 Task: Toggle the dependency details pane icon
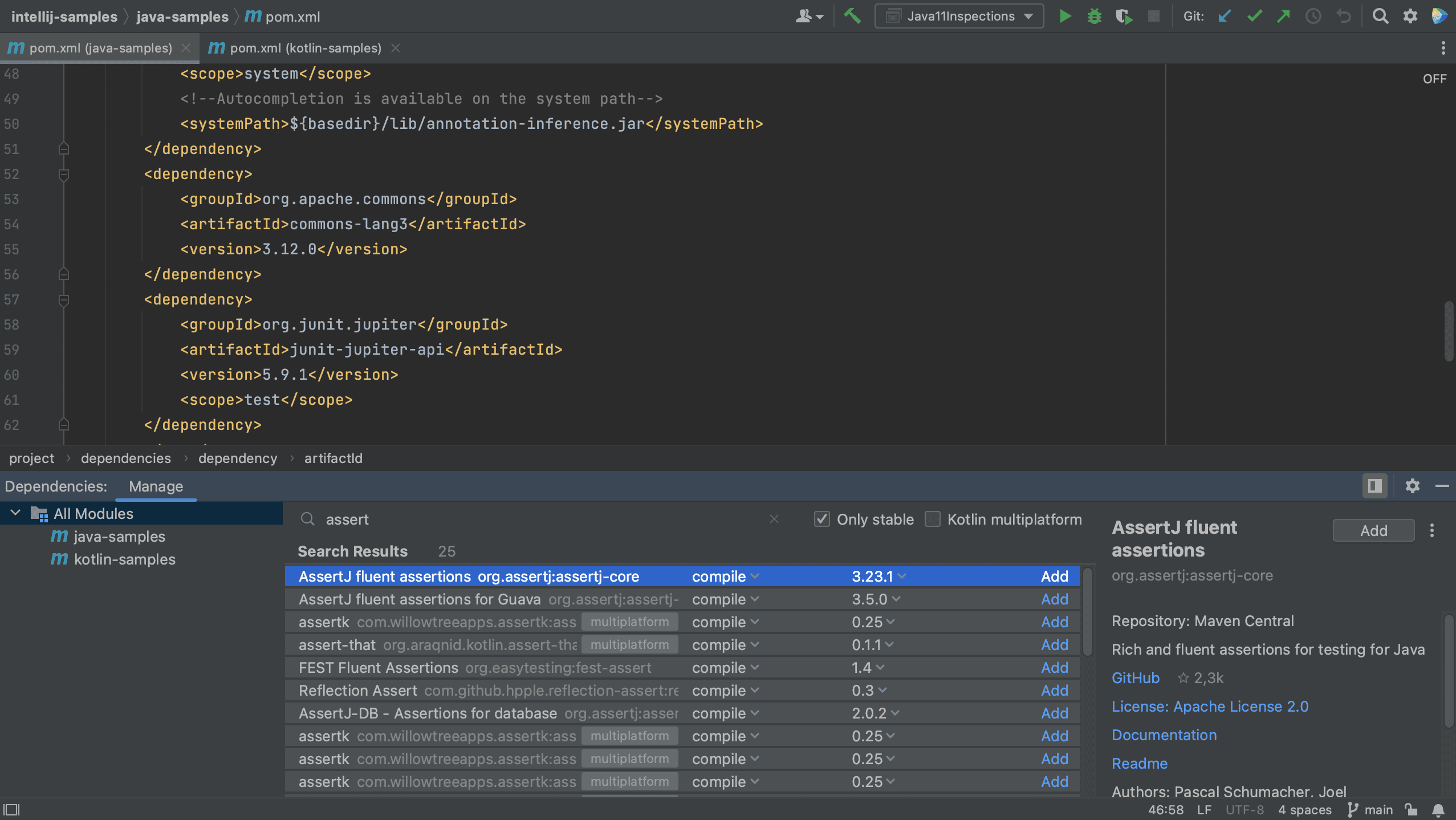(x=1374, y=486)
